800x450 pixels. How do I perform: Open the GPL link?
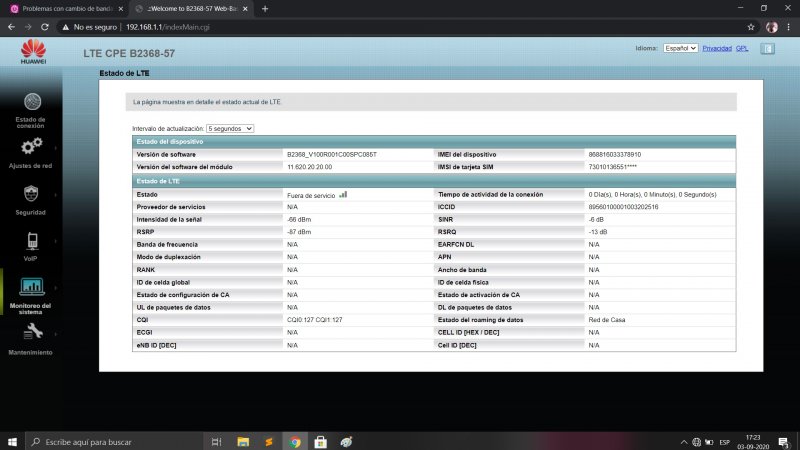(x=742, y=48)
